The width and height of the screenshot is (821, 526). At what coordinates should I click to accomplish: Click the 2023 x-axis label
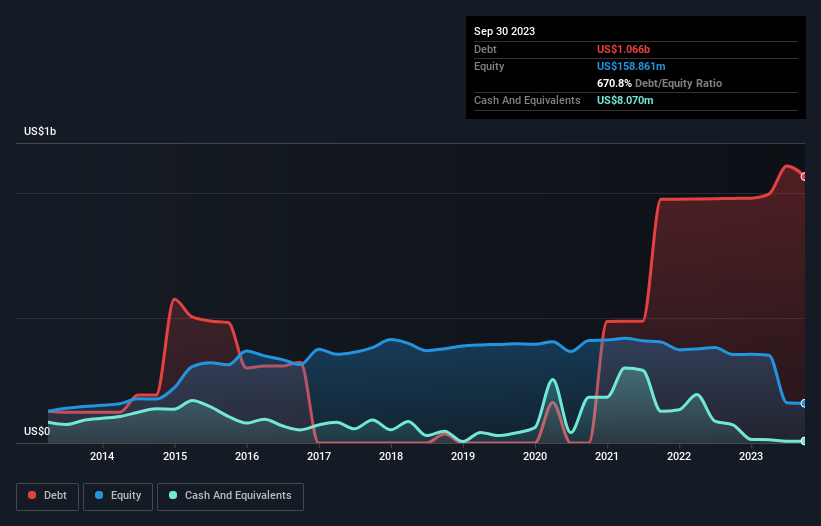click(x=751, y=456)
